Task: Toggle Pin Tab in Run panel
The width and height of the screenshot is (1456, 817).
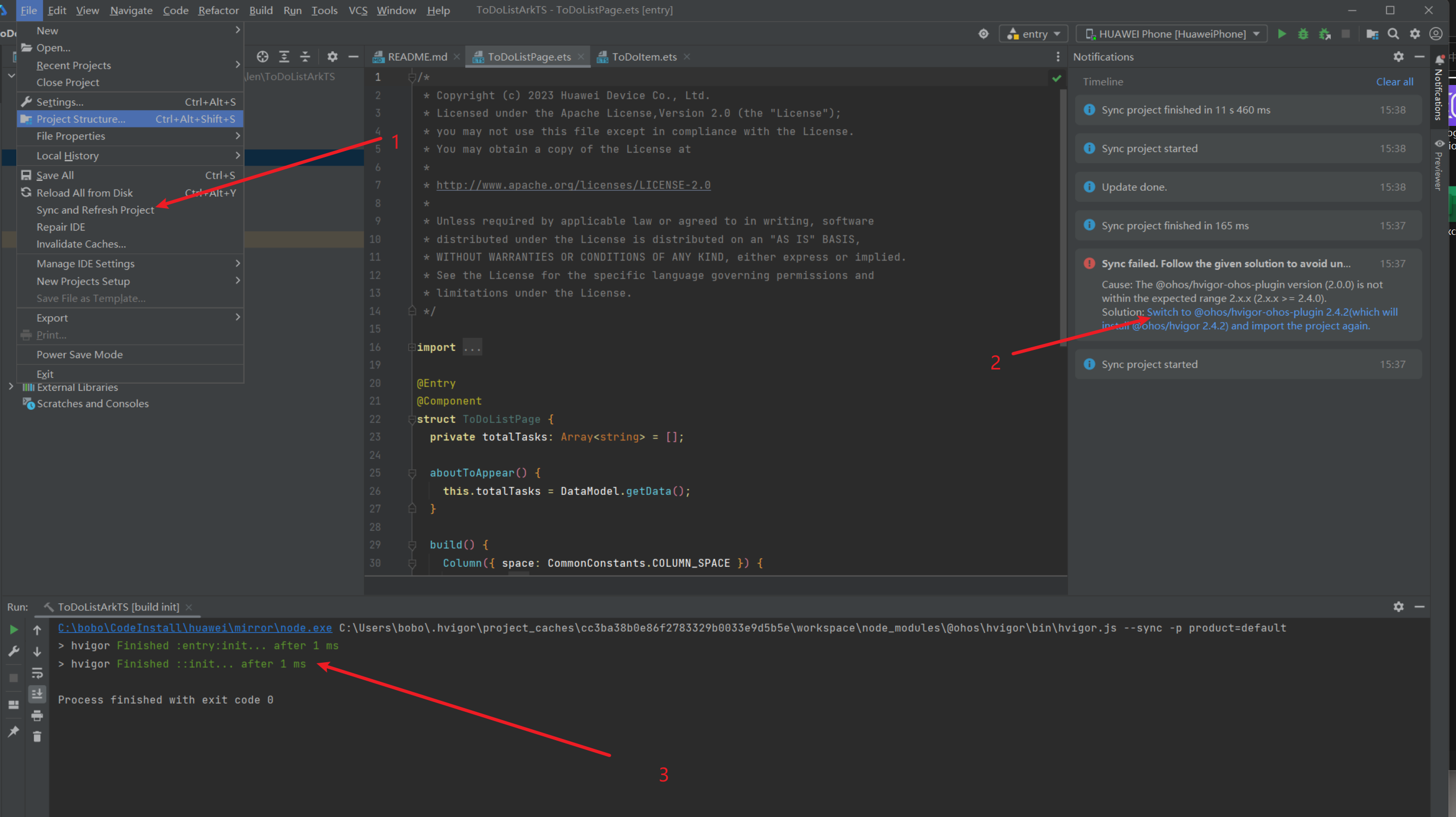Action: [x=14, y=731]
